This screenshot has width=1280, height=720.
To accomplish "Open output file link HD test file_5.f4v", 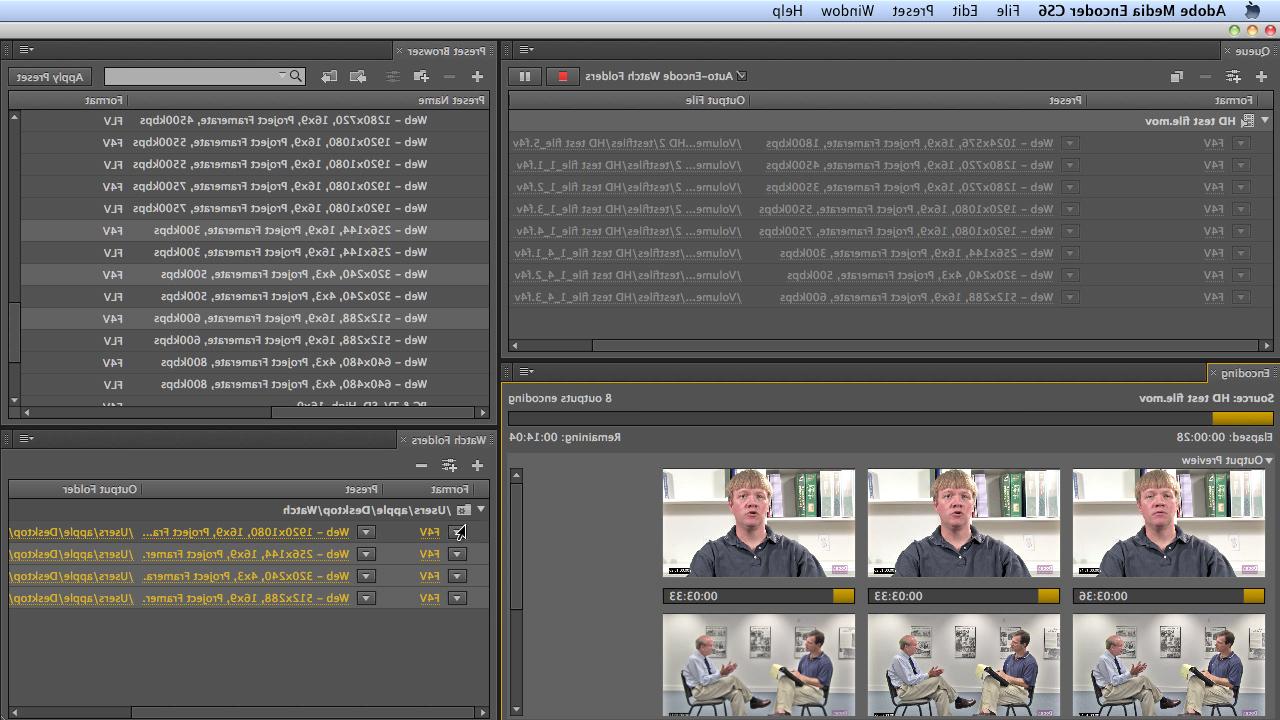I will 628,143.
